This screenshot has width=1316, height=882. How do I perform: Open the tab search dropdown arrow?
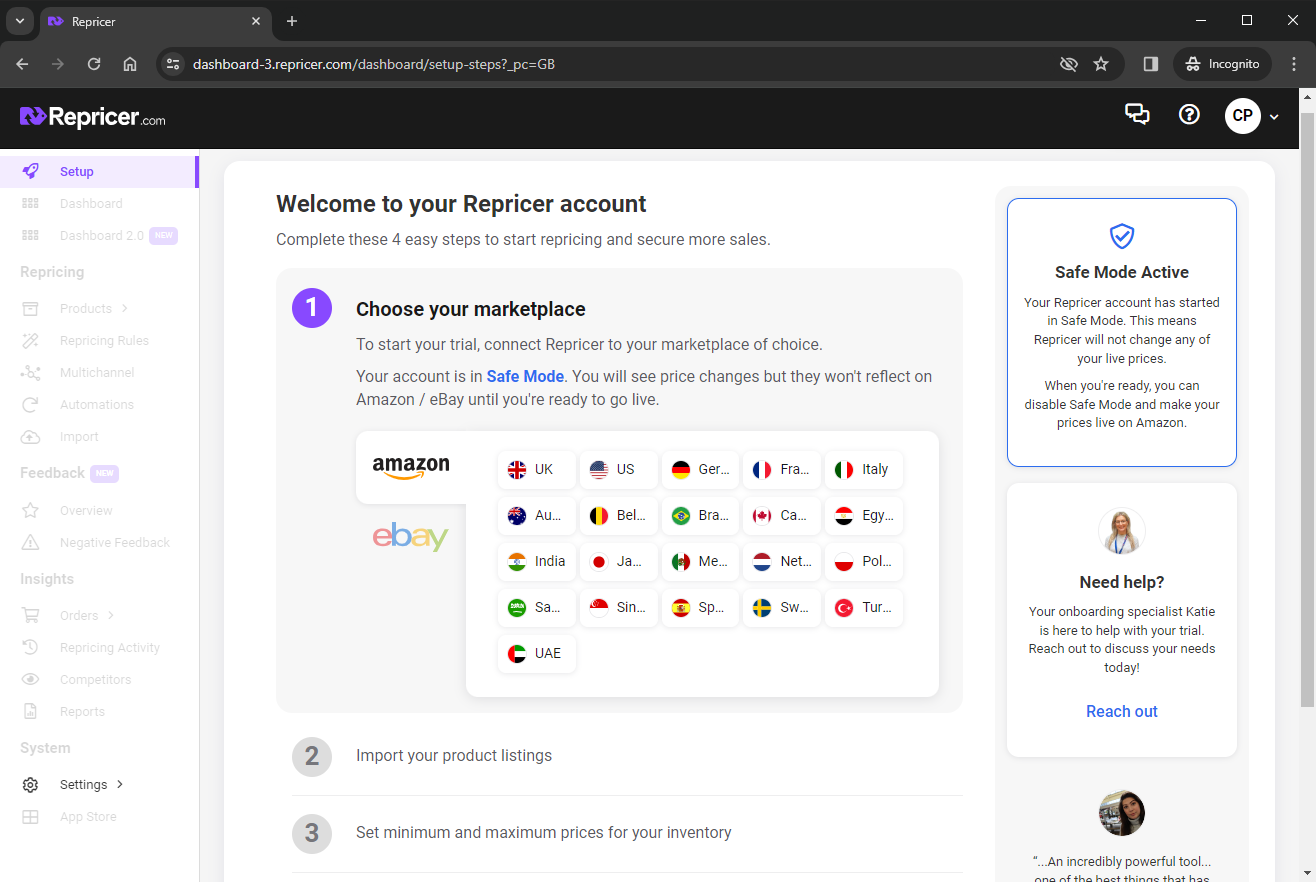coord(19,21)
